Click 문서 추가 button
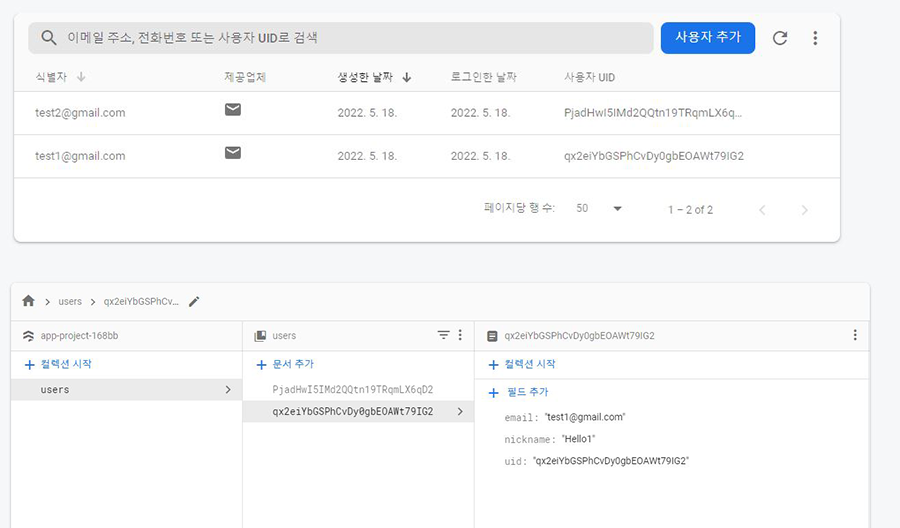 [x=285, y=364]
